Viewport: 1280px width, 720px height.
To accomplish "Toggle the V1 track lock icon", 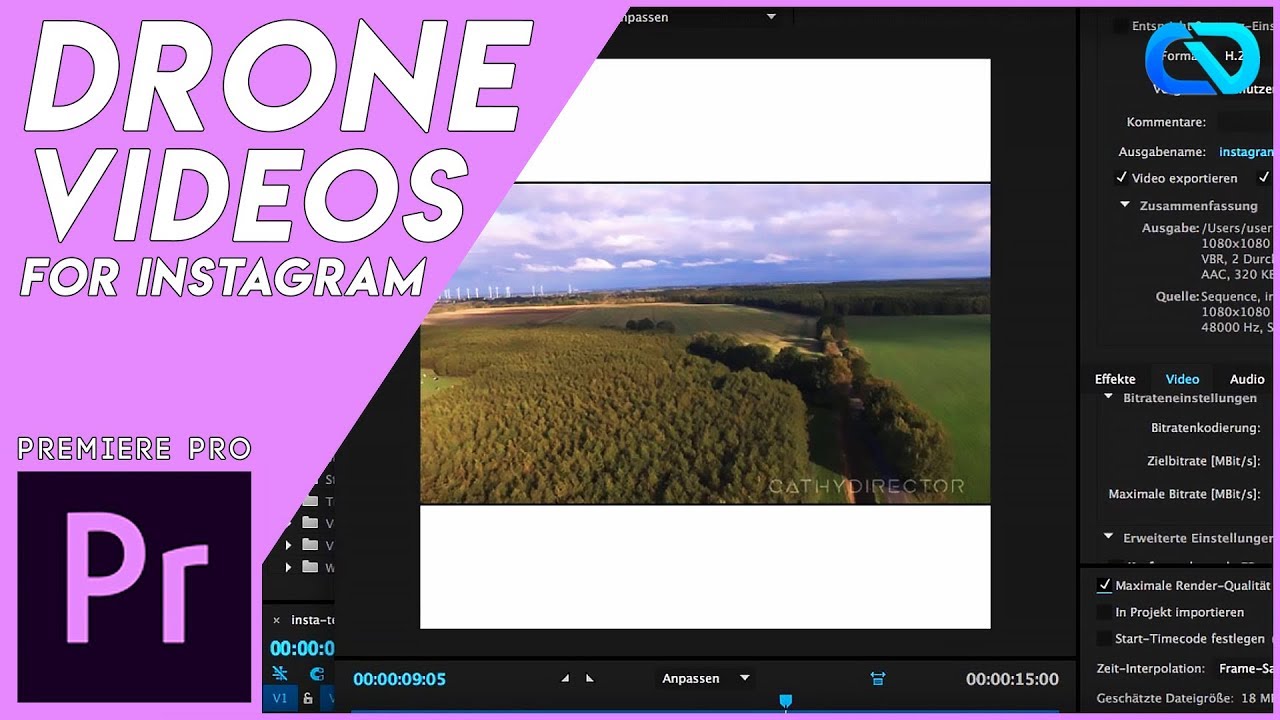I will click(x=308, y=699).
